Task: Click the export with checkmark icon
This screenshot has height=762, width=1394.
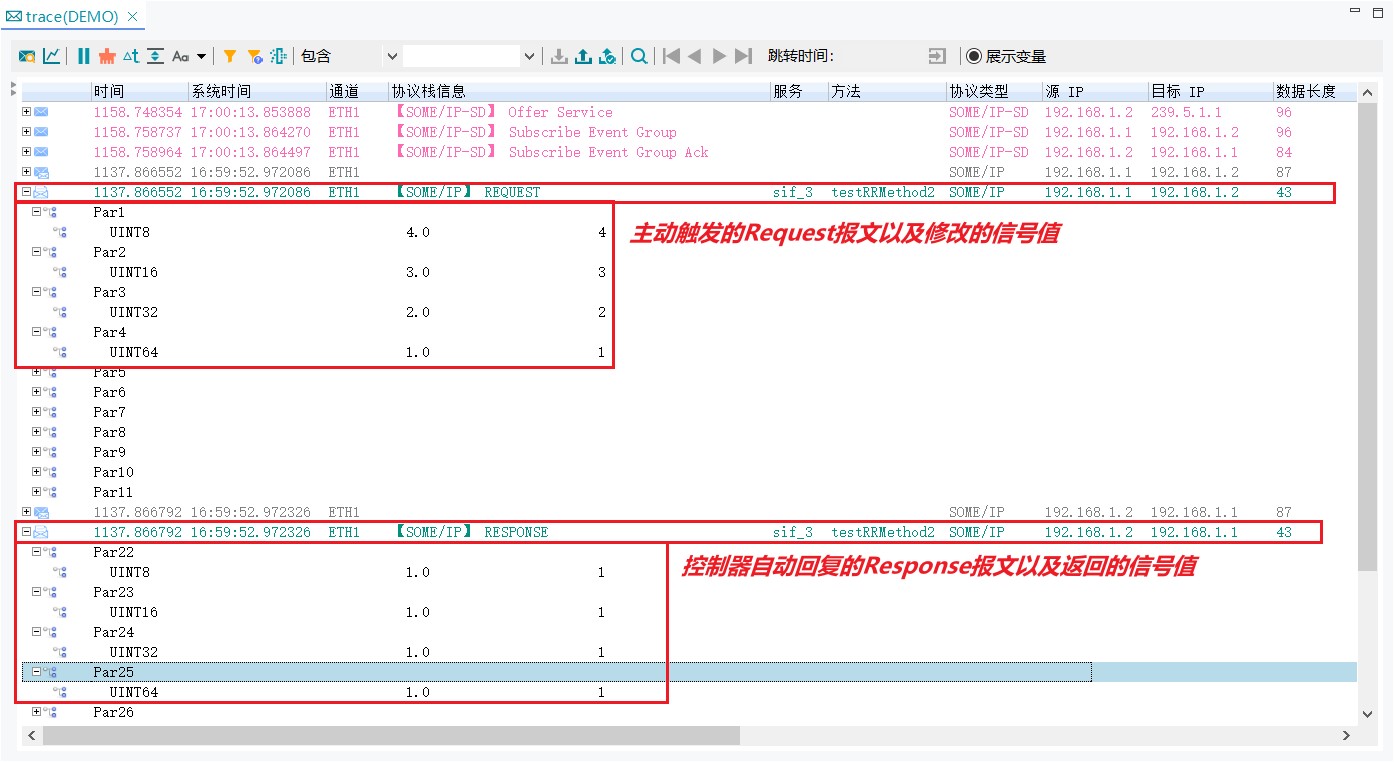Action: click(x=607, y=57)
